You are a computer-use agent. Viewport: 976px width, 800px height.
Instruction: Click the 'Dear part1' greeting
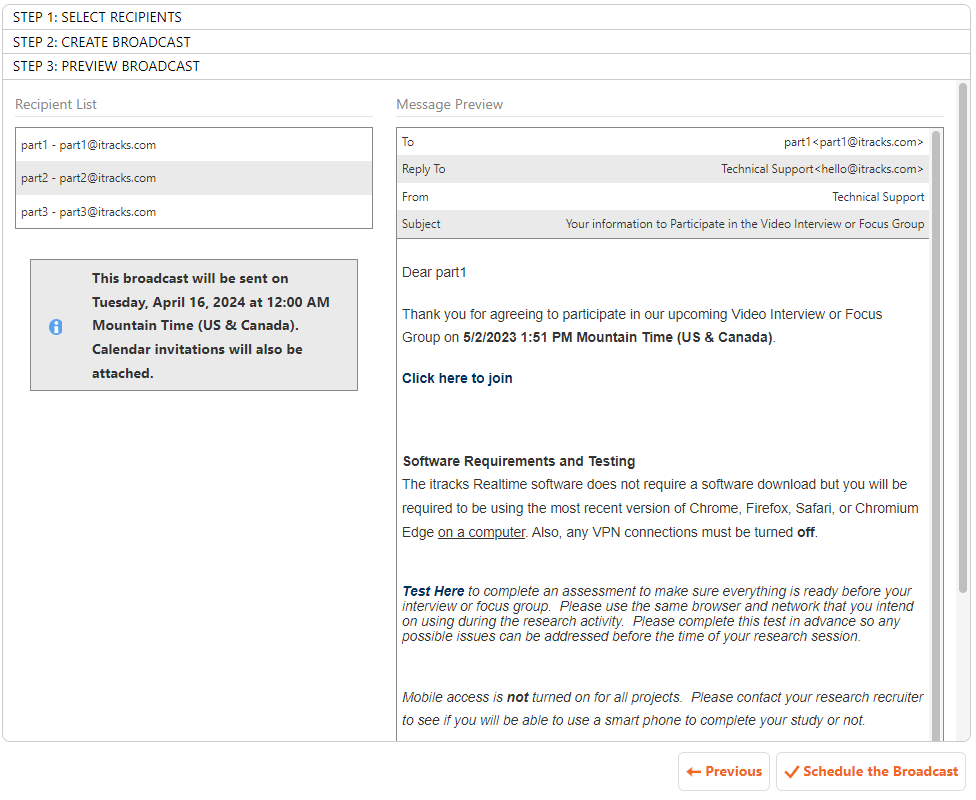434,273
